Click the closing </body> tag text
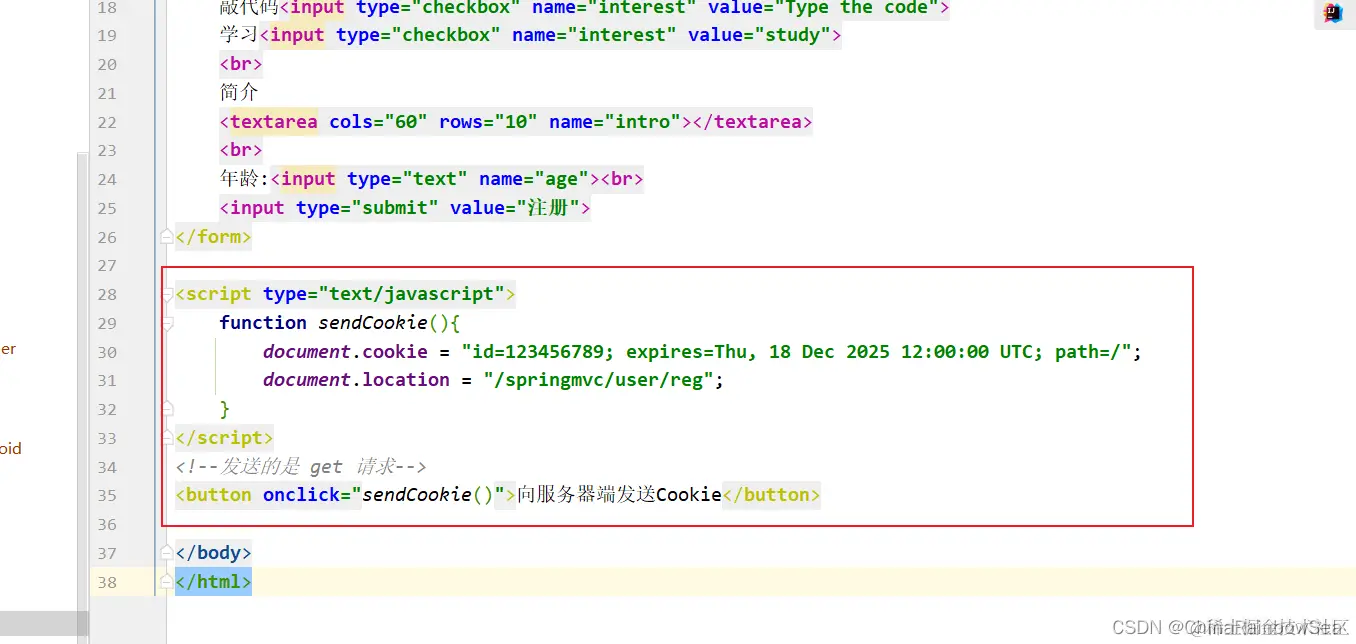 click(213, 553)
